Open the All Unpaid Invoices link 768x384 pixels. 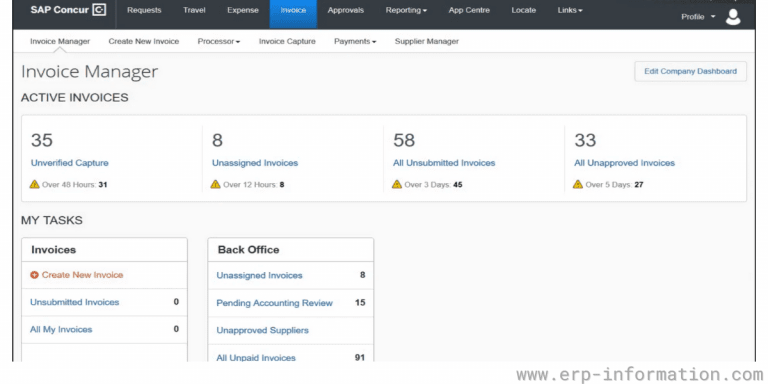tap(256, 358)
